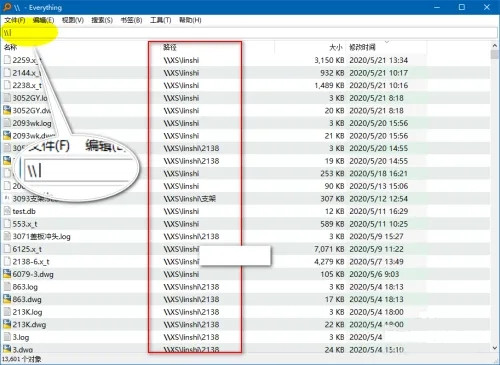Click the size value 1,489 KB

pyautogui.click(x=329, y=85)
